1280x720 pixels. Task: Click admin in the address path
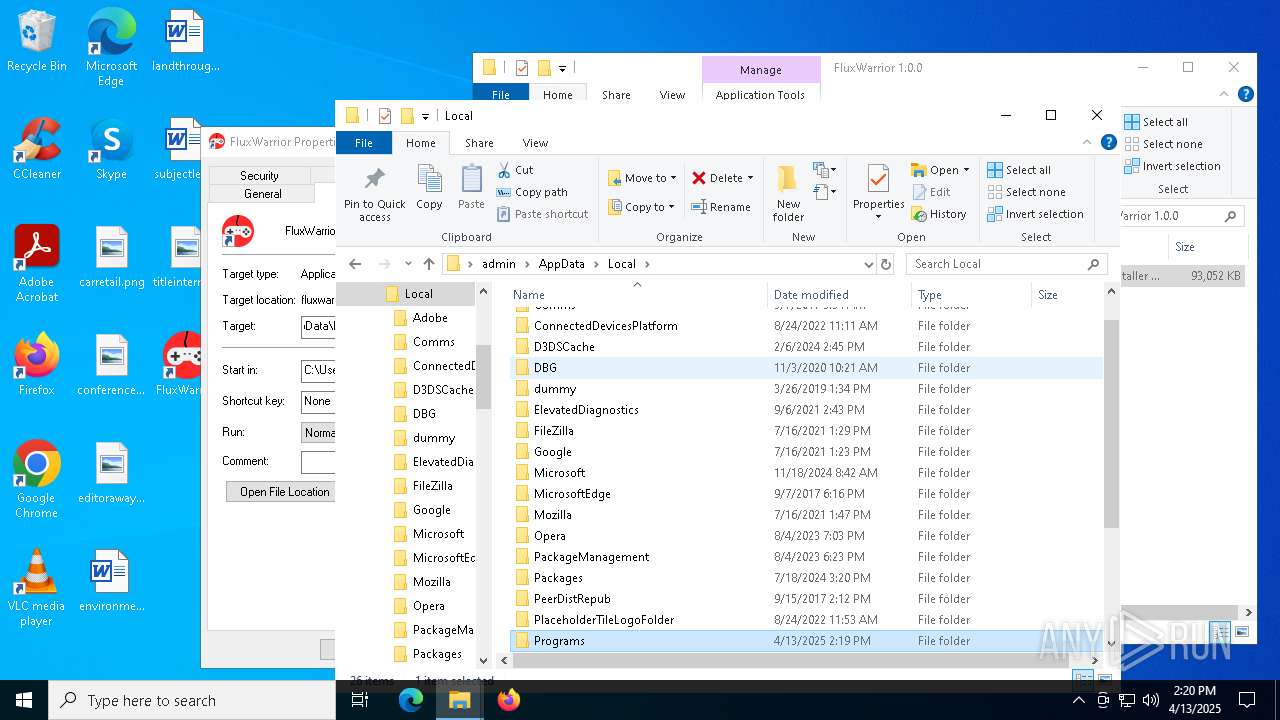pos(499,264)
